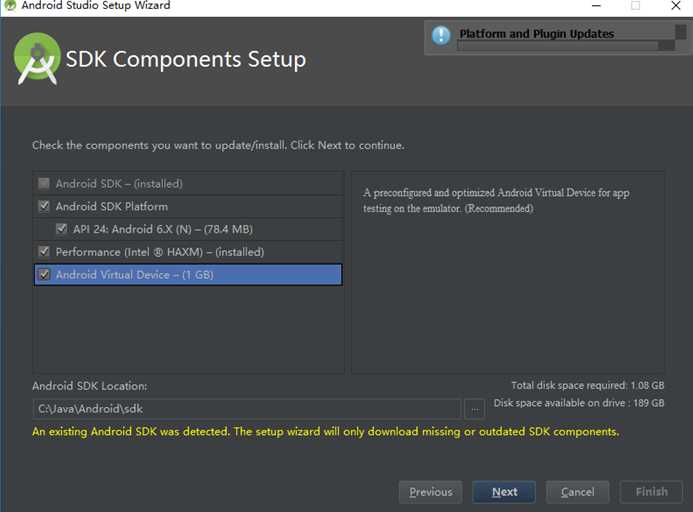Screen dimensions: 693x512
Task: Minimize the Setup Wizard window
Action: (596, 6)
